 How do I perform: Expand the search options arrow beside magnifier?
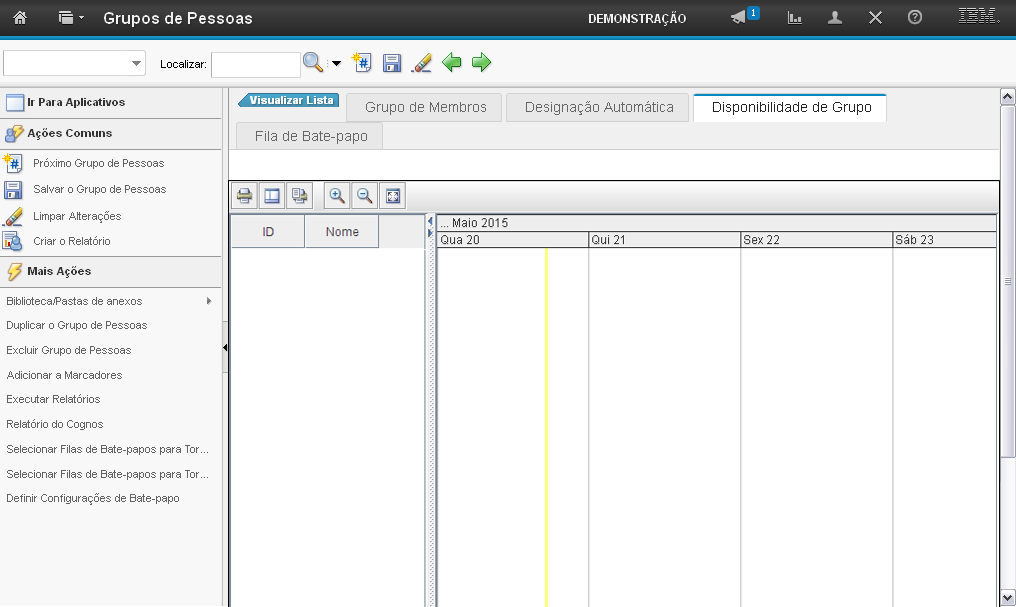point(336,64)
